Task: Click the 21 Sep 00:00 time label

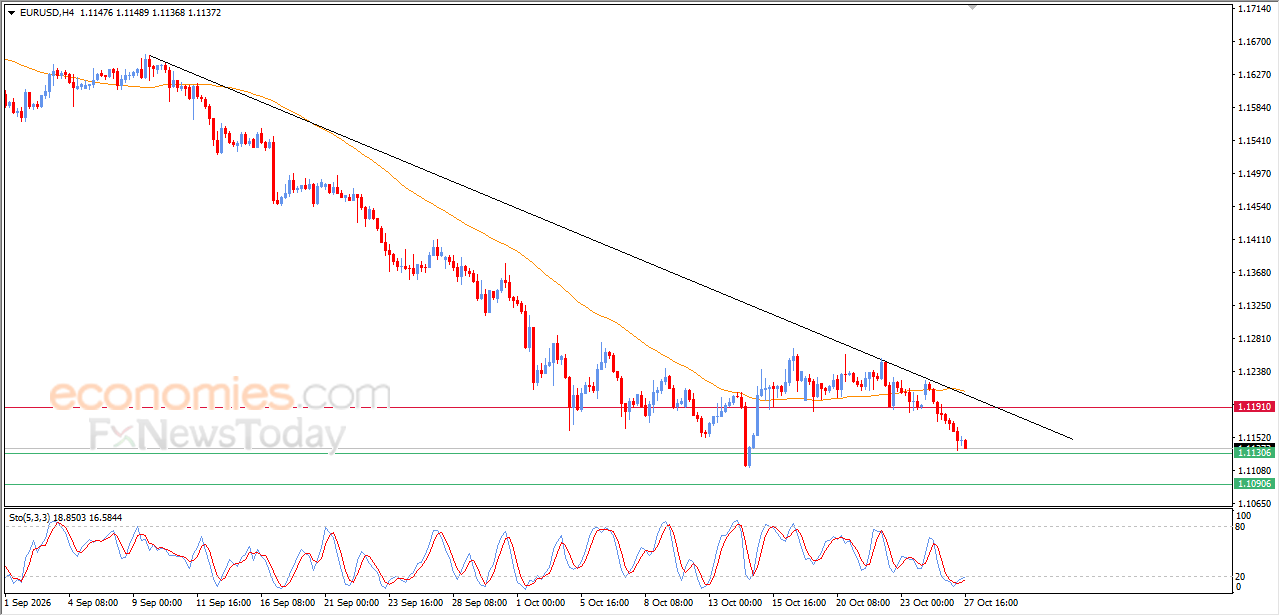Action: [x=352, y=603]
